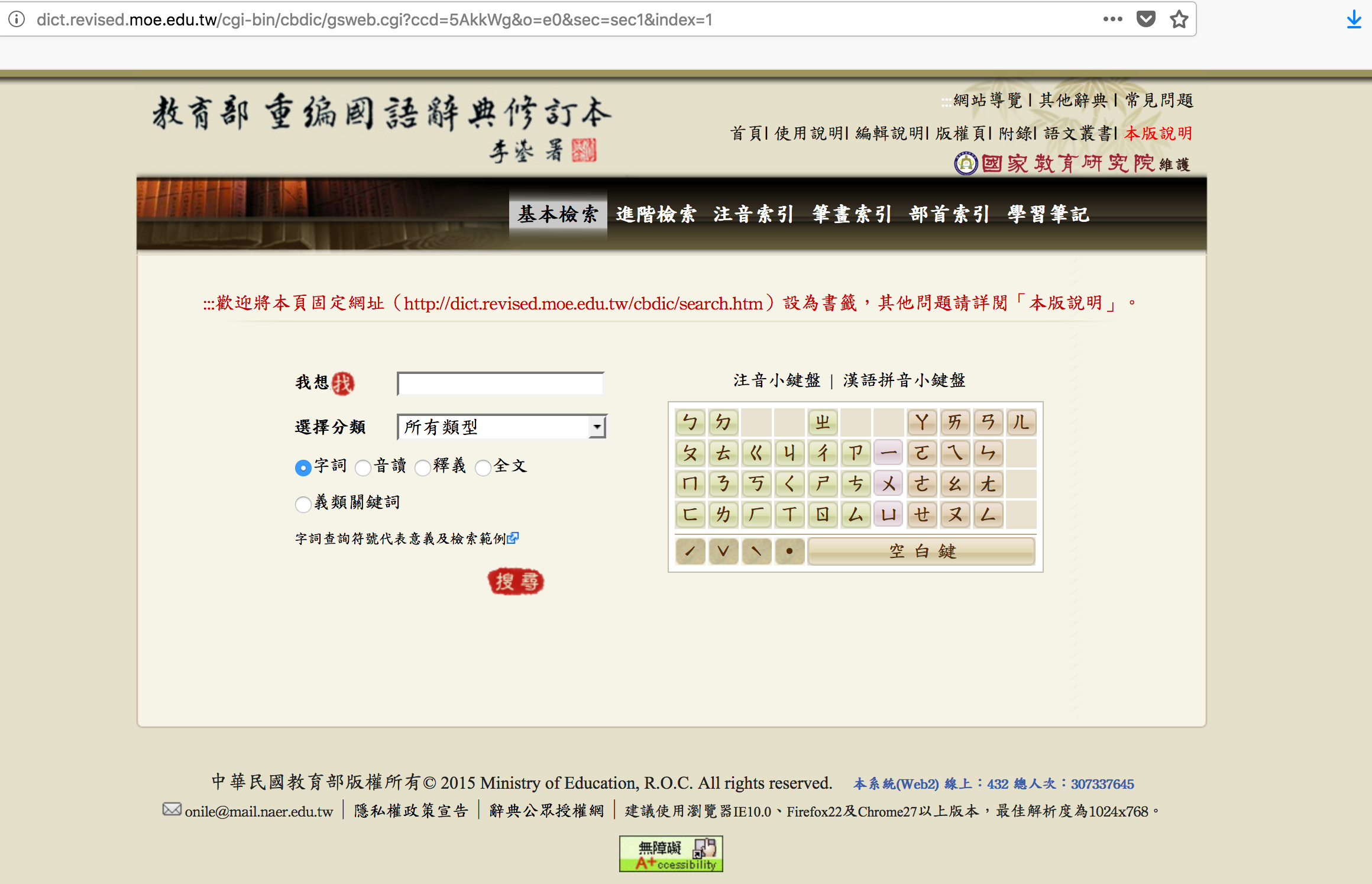Open the 辭典公眾授權網 link

546,811
